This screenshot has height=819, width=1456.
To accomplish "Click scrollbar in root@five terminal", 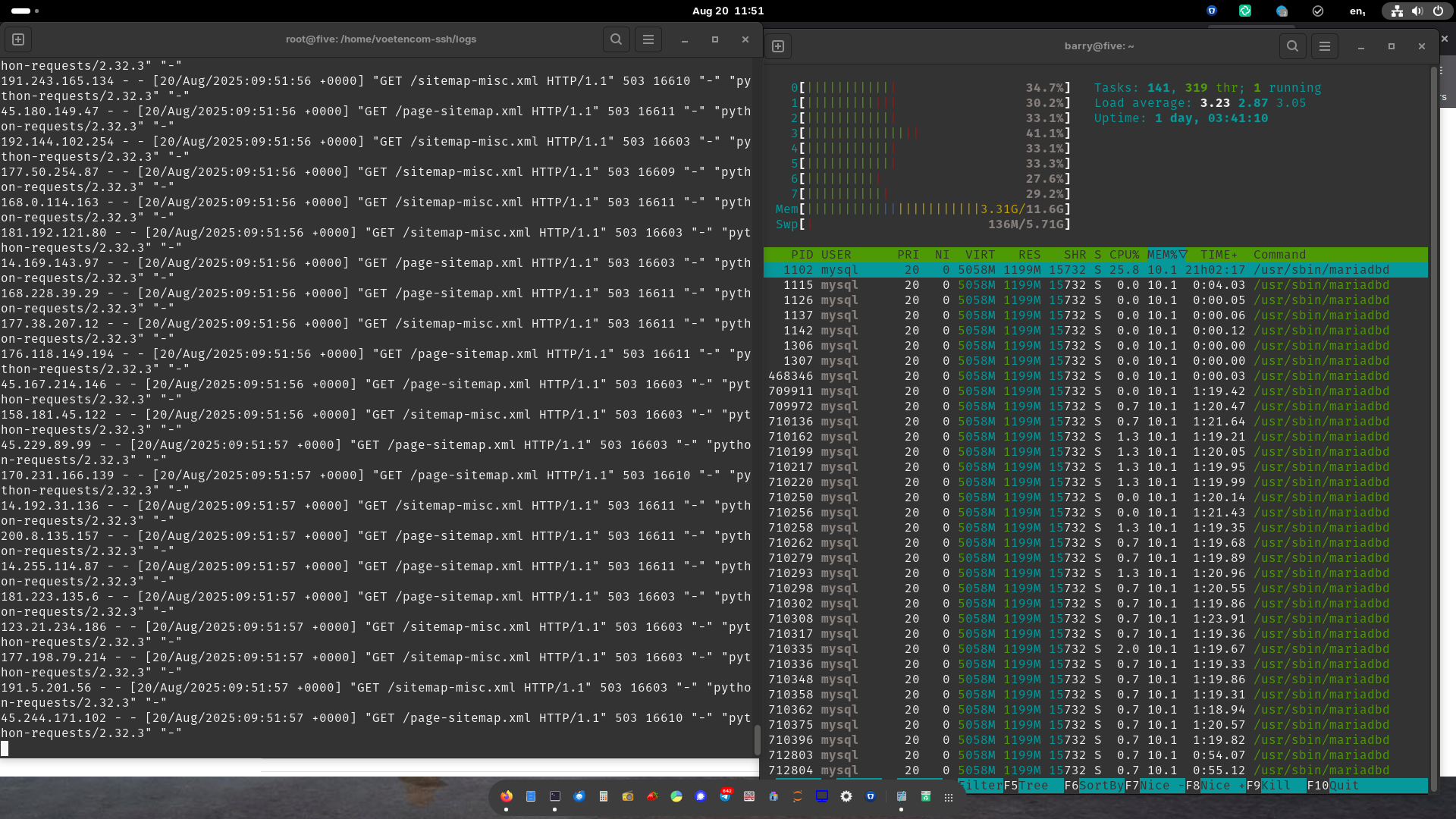I will [x=757, y=740].
